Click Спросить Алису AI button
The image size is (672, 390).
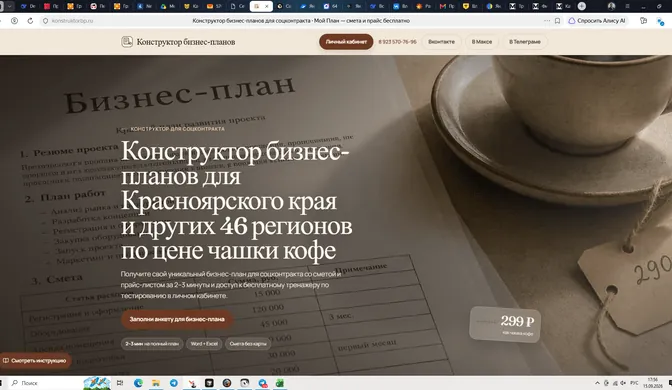click(x=597, y=21)
